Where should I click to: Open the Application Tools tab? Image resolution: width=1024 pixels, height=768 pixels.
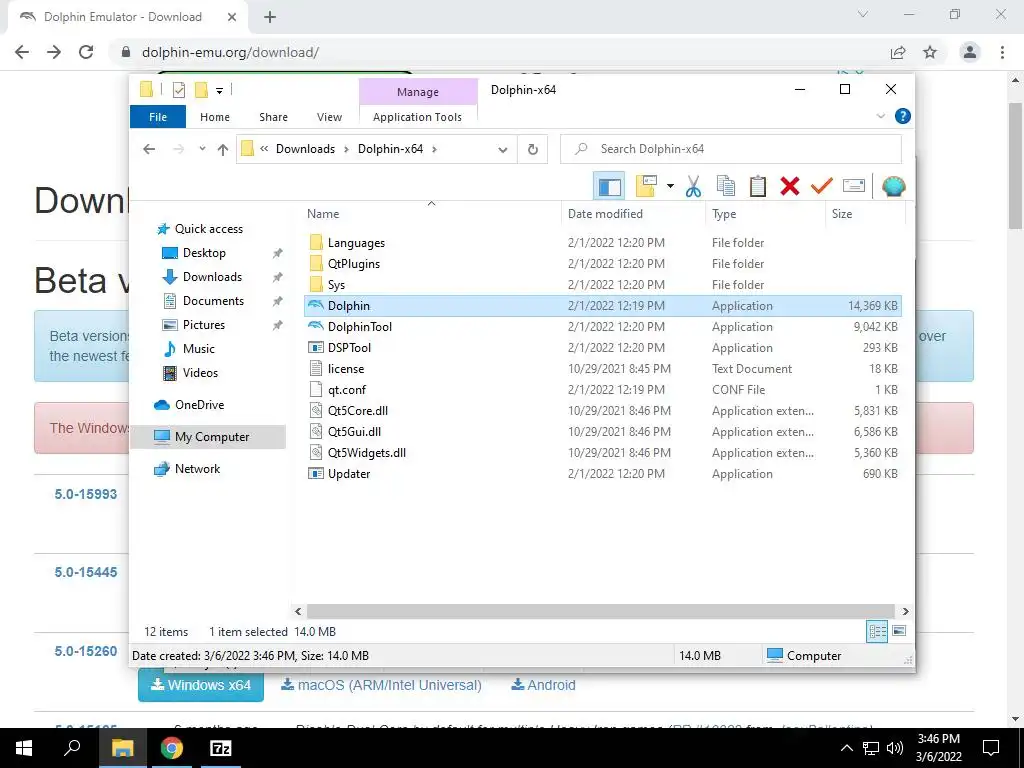417,117
